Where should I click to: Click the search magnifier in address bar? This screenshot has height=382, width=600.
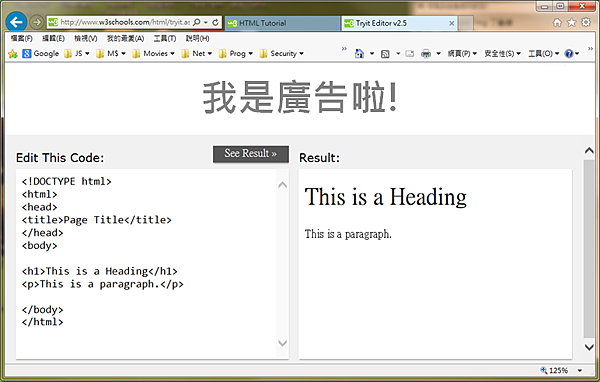tap(197, 22)
